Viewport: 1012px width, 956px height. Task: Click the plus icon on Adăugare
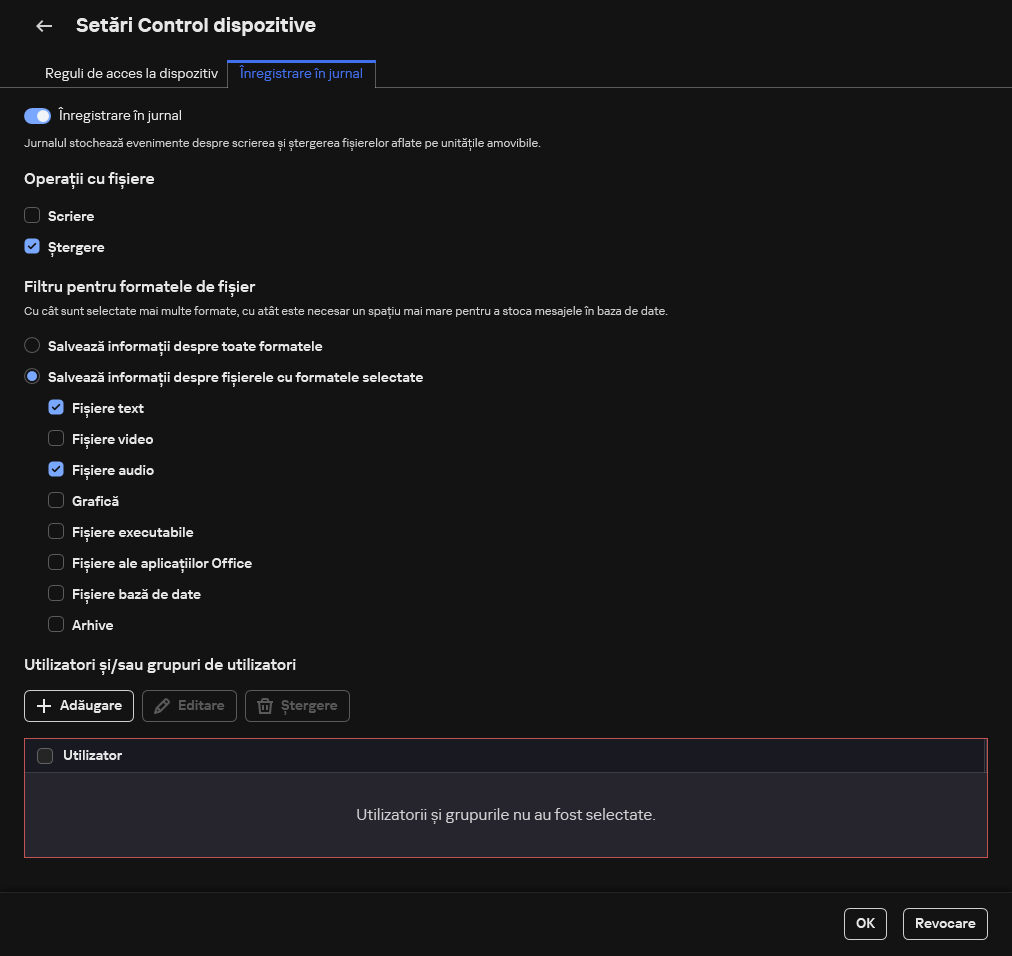[x=44, y=706]
